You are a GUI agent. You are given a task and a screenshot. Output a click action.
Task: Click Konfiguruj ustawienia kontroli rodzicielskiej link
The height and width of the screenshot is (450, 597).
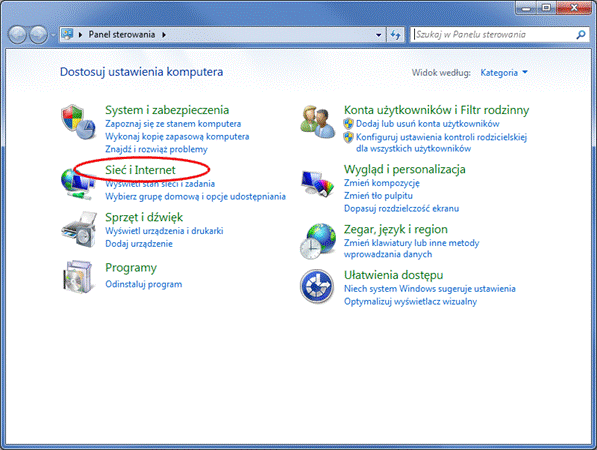point(441,143)
